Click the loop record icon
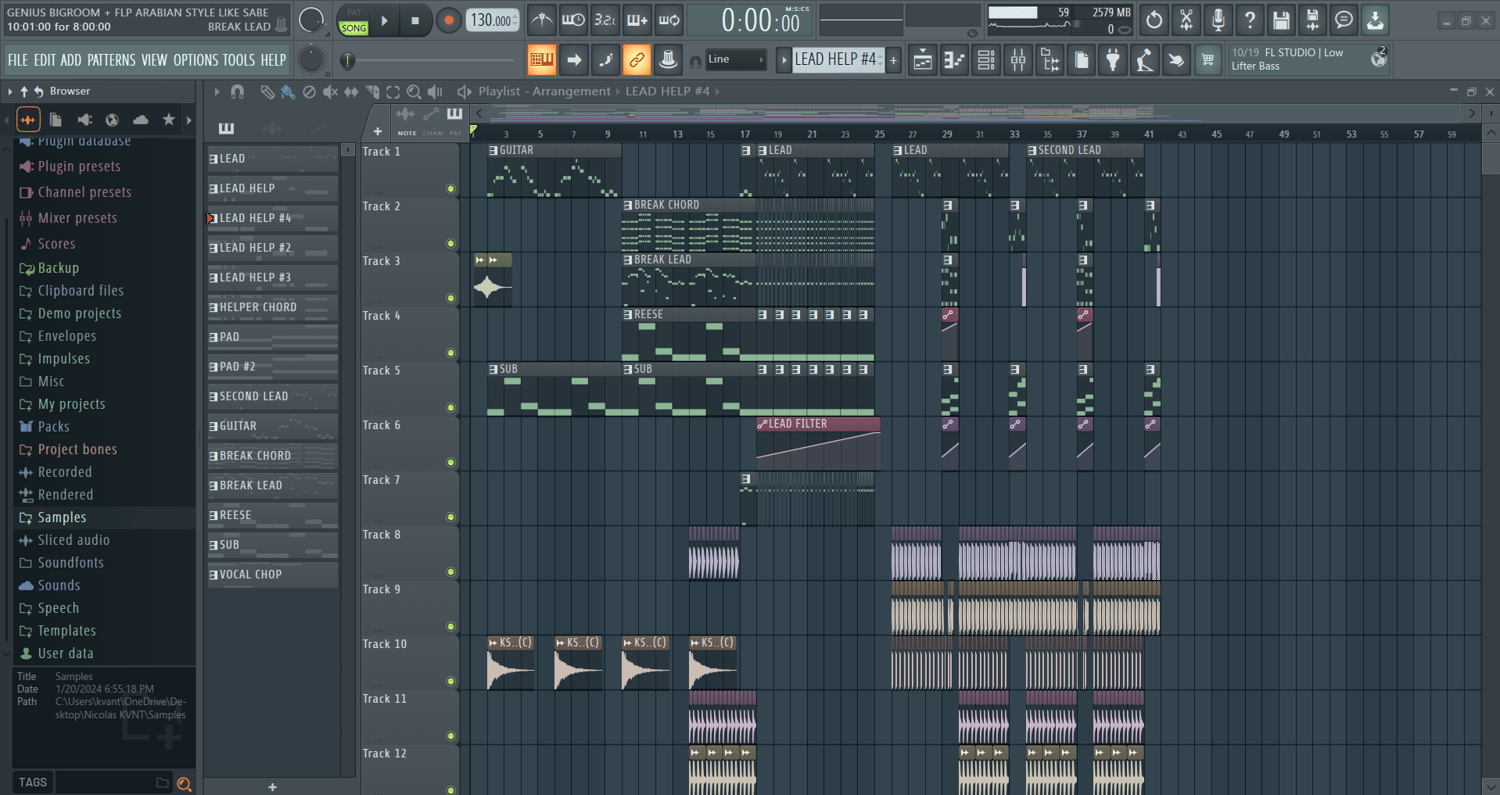Viewport: 1500px width, 795px height. [669, 20]
